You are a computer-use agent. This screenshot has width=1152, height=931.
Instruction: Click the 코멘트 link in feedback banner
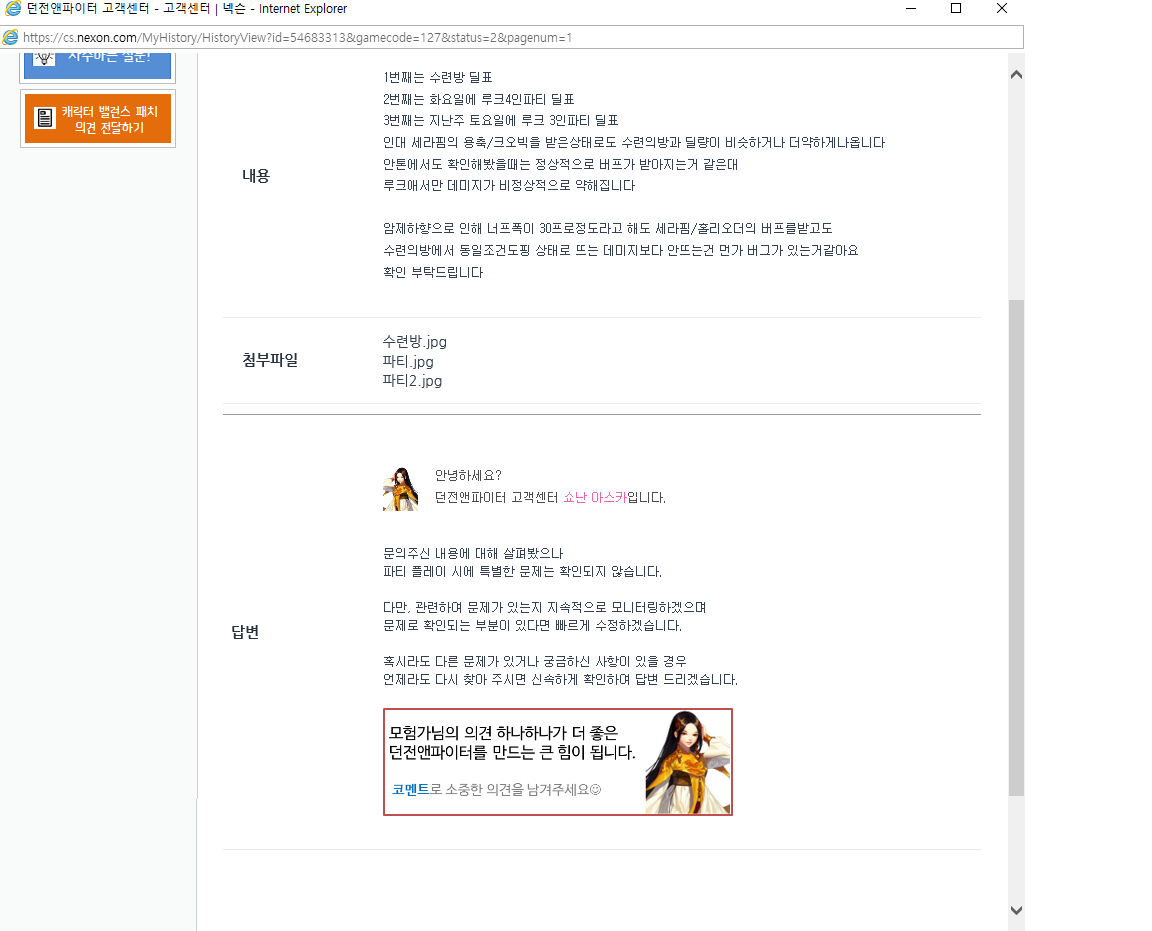point(410,790)
